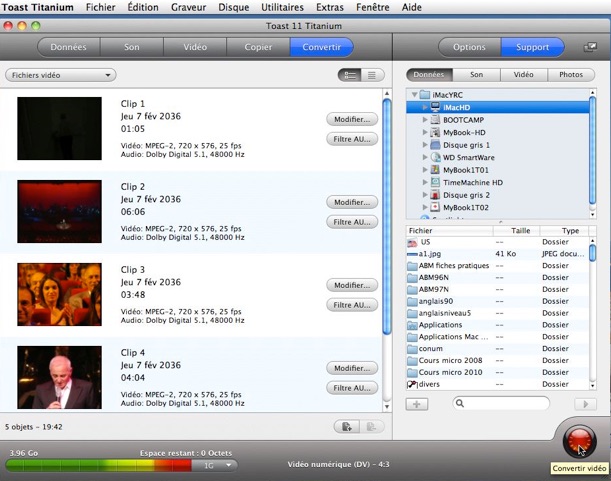Select the Clip 3 audience thumbnail
This screenshot has width=611, height=481.
coord(60,294)
